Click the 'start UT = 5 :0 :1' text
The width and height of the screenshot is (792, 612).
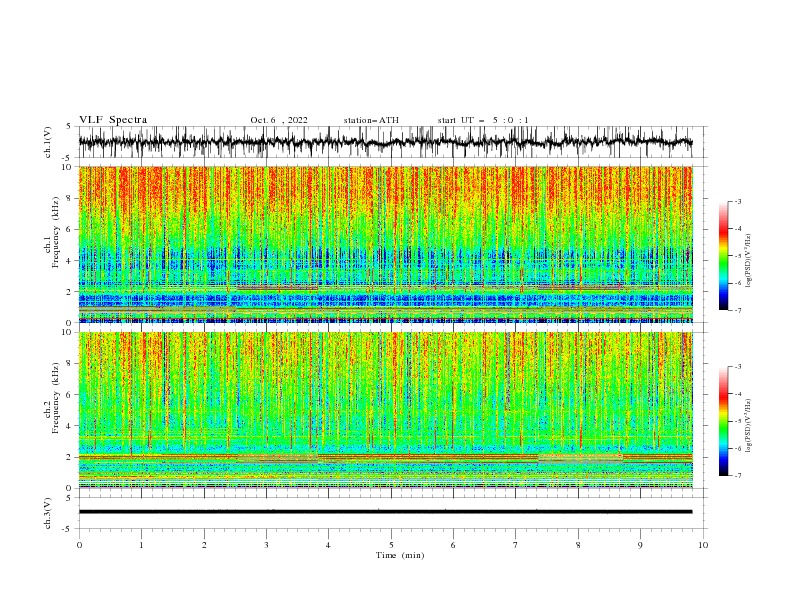pyautogui.click(x=483, y=120)
